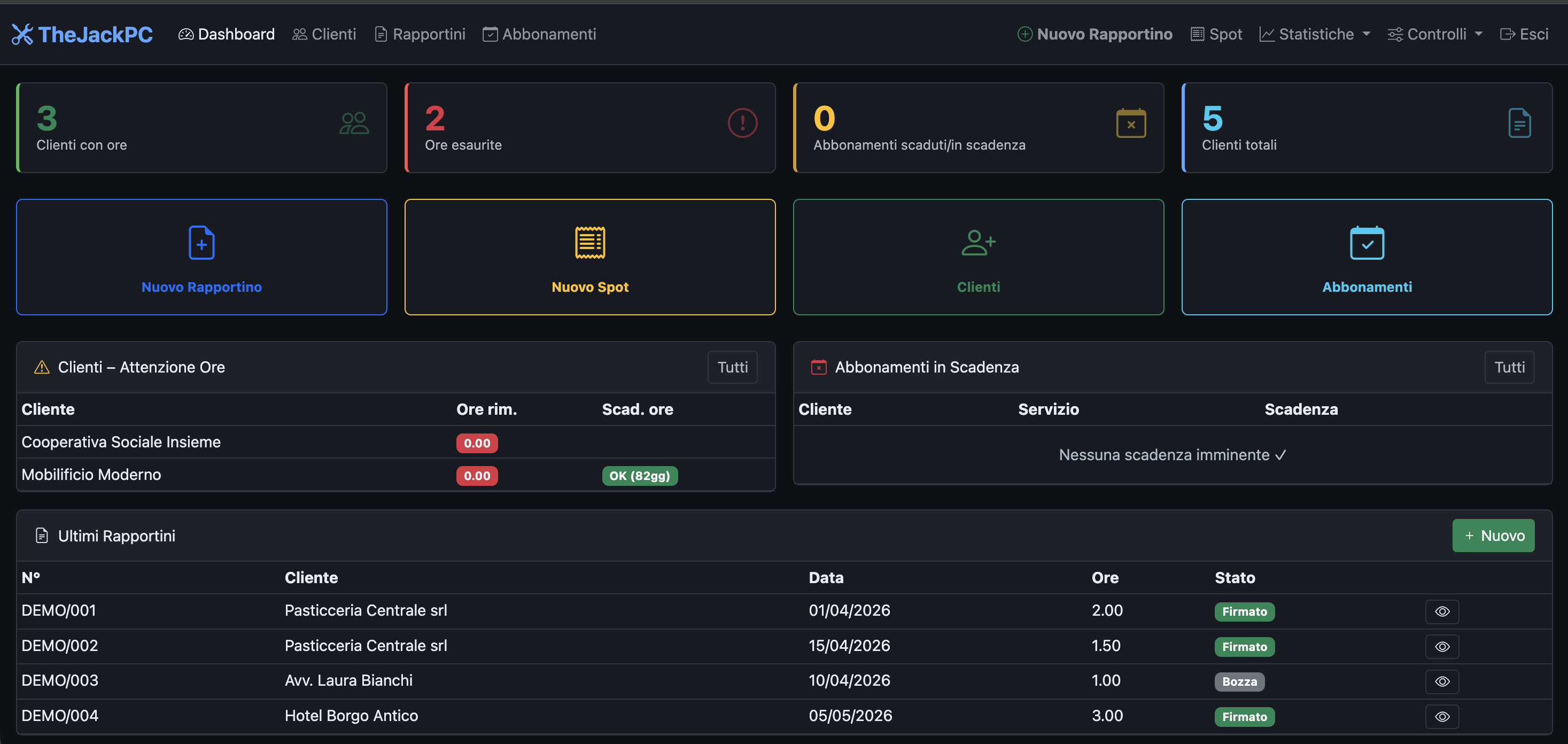
Task: Click the Clienti con ore count 3
Action: pyautogui.click(x=47, y=118)
